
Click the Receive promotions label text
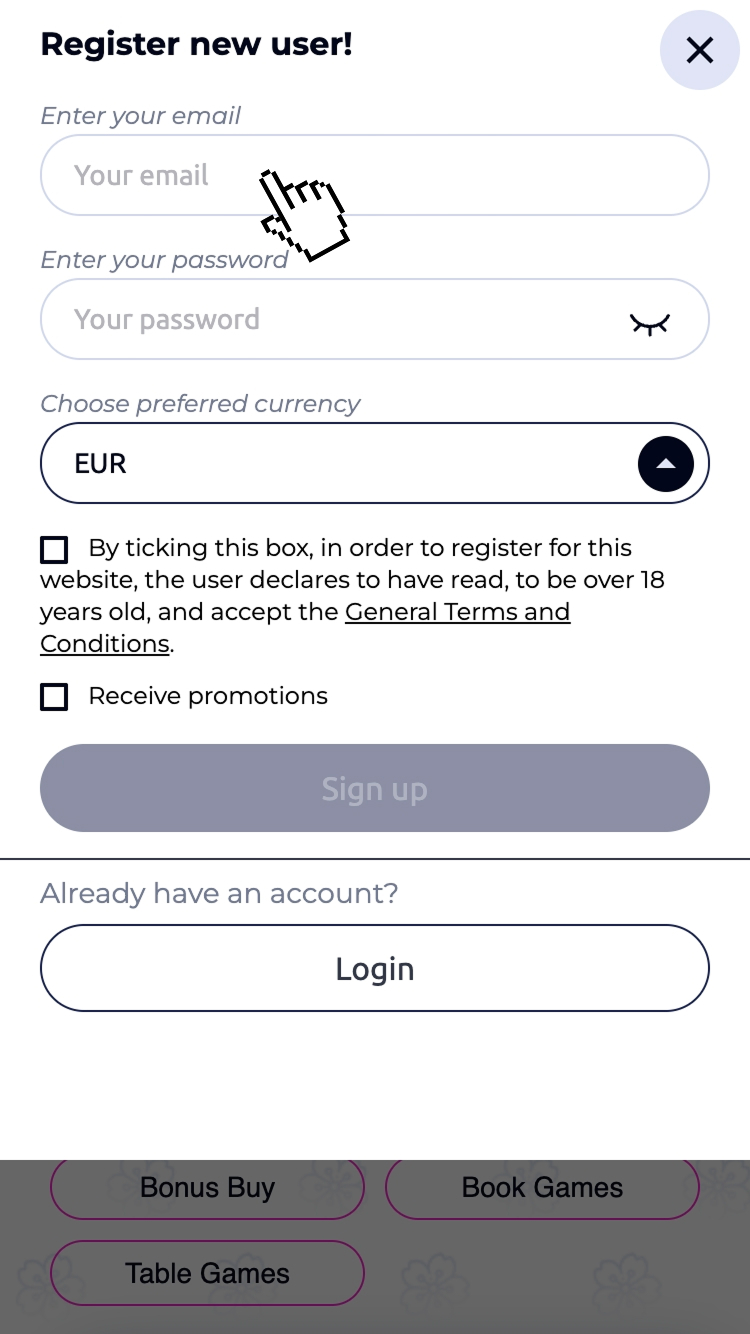(x=208, y=696)
